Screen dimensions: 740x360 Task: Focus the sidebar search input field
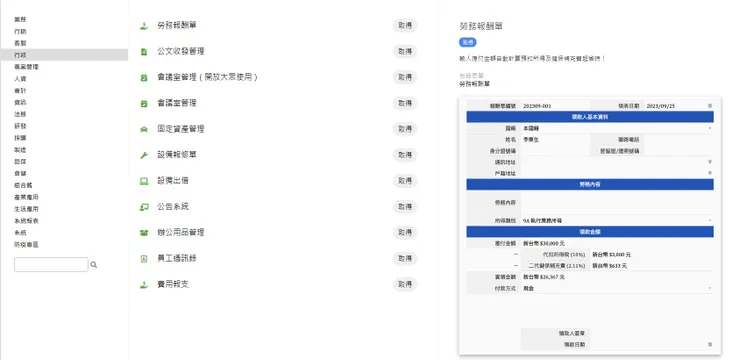[51, 264]
